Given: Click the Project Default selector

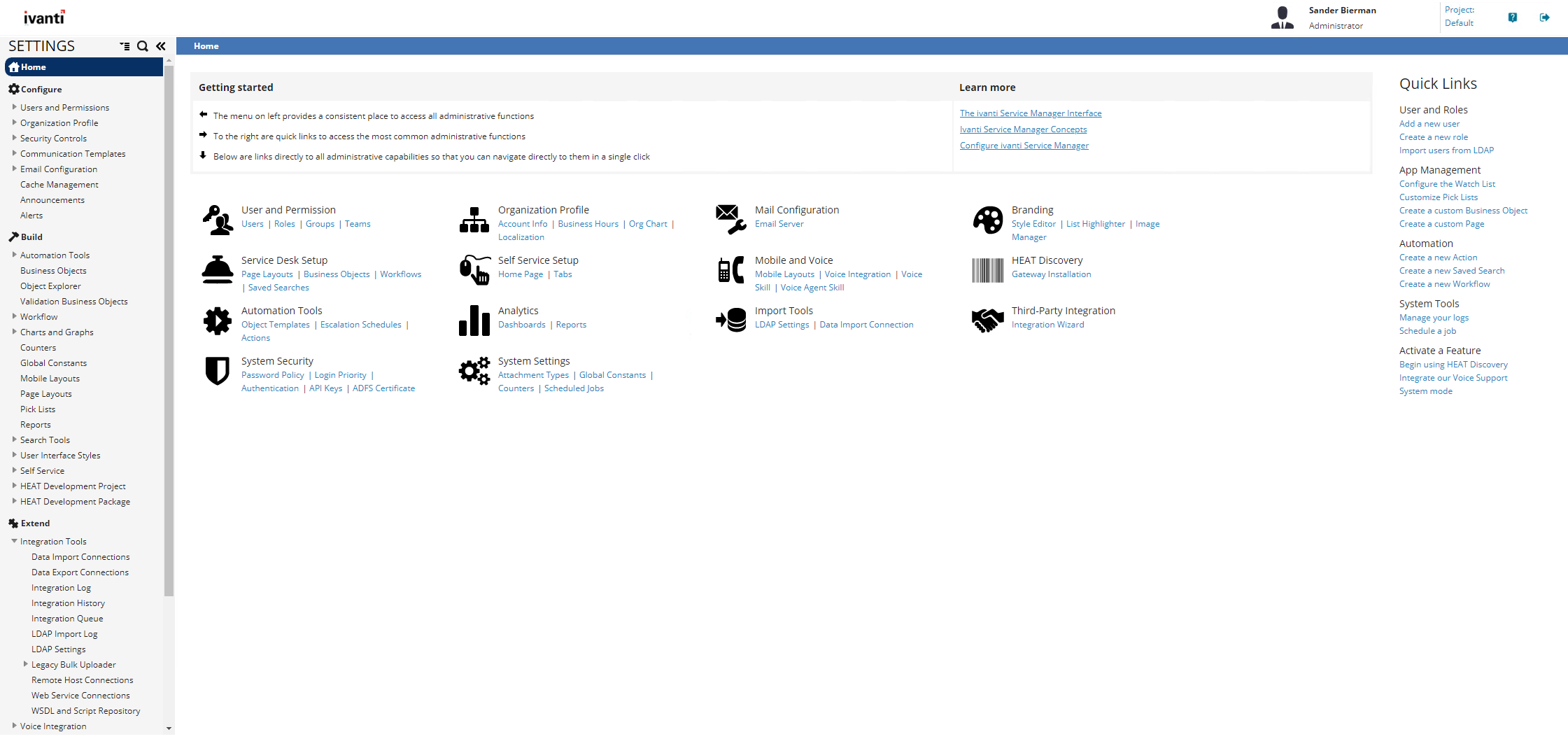Looking at the screenshot, I should 1460,16.
